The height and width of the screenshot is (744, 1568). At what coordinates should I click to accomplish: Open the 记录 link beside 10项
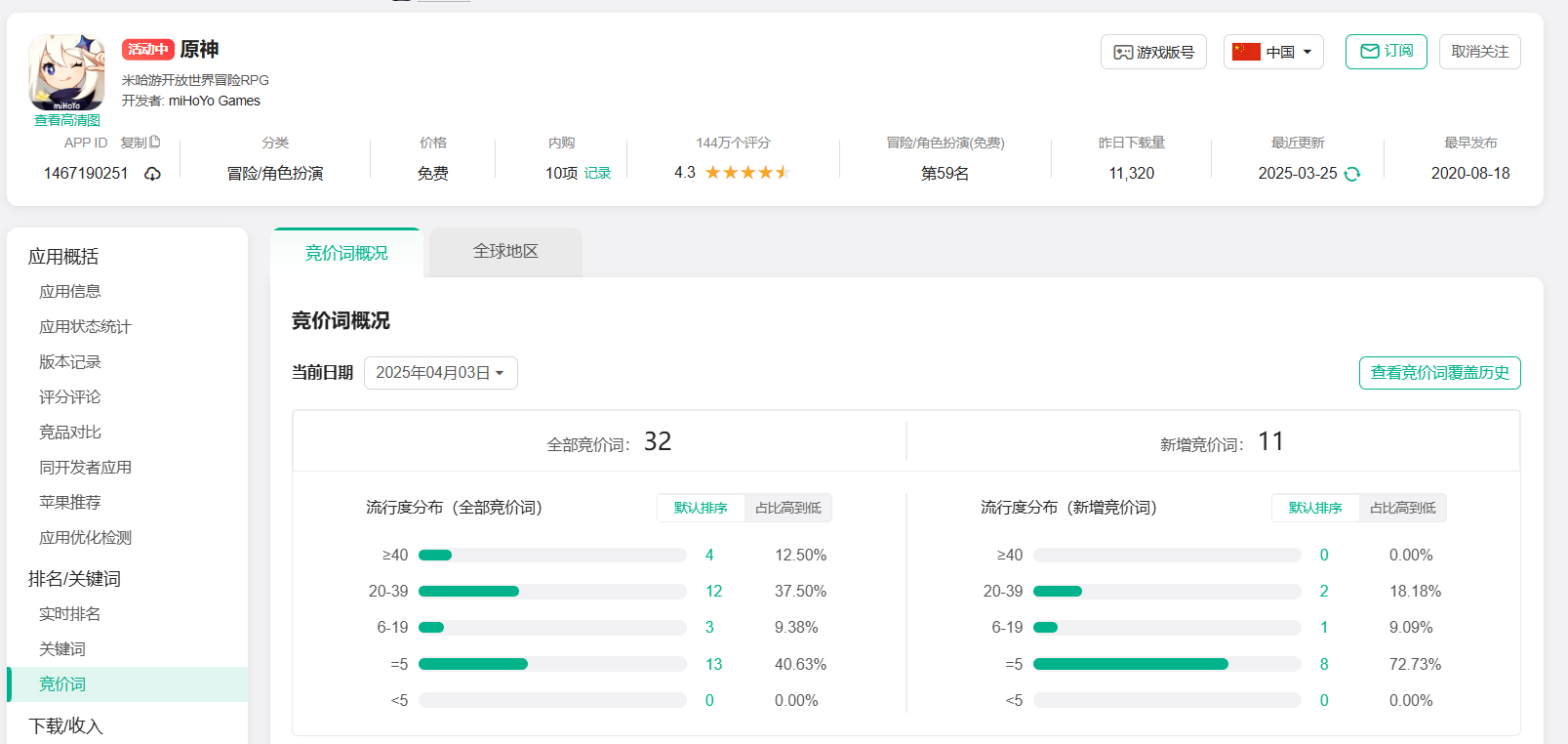pos(597,173)
